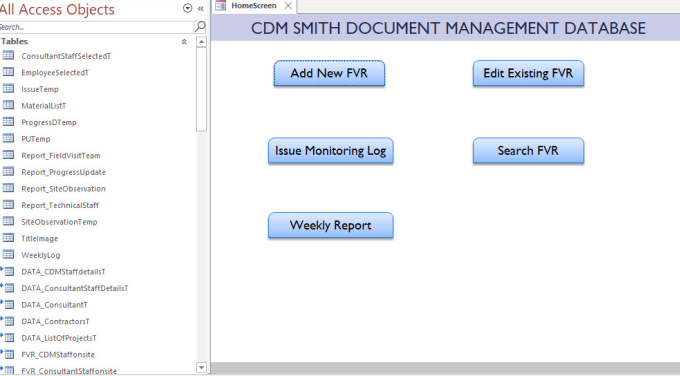This screenshot has width=680, height=376.
Task: Select the WeeklyLog table name
Action: point(41,255)
